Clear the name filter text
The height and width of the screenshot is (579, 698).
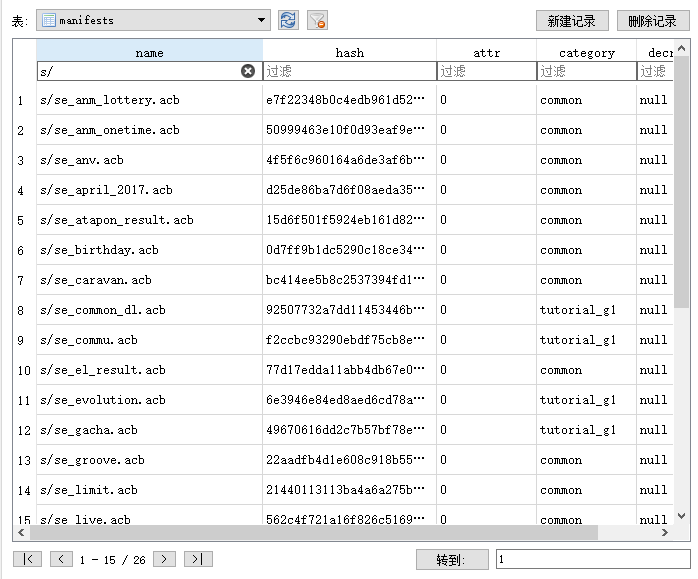click(x=248, y=71)
